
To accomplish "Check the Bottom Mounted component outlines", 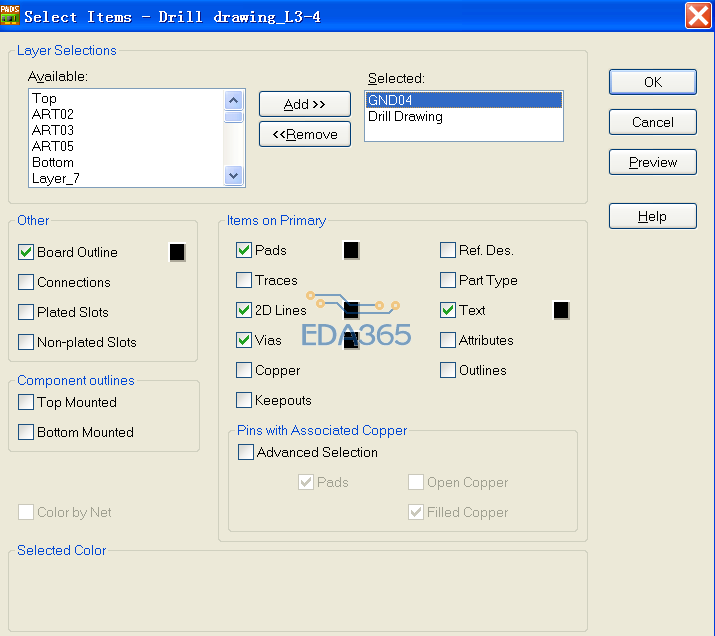I will point(26,432).
